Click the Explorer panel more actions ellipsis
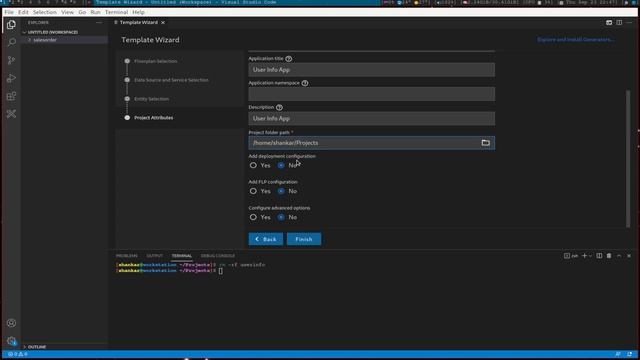 click(99, 22)
